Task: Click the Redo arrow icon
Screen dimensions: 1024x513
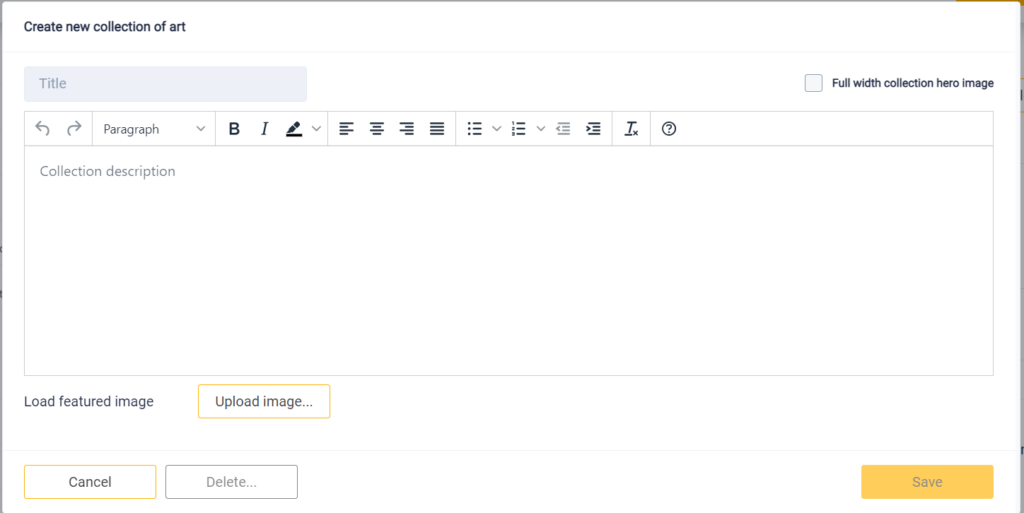Action: tap(74, 129)
